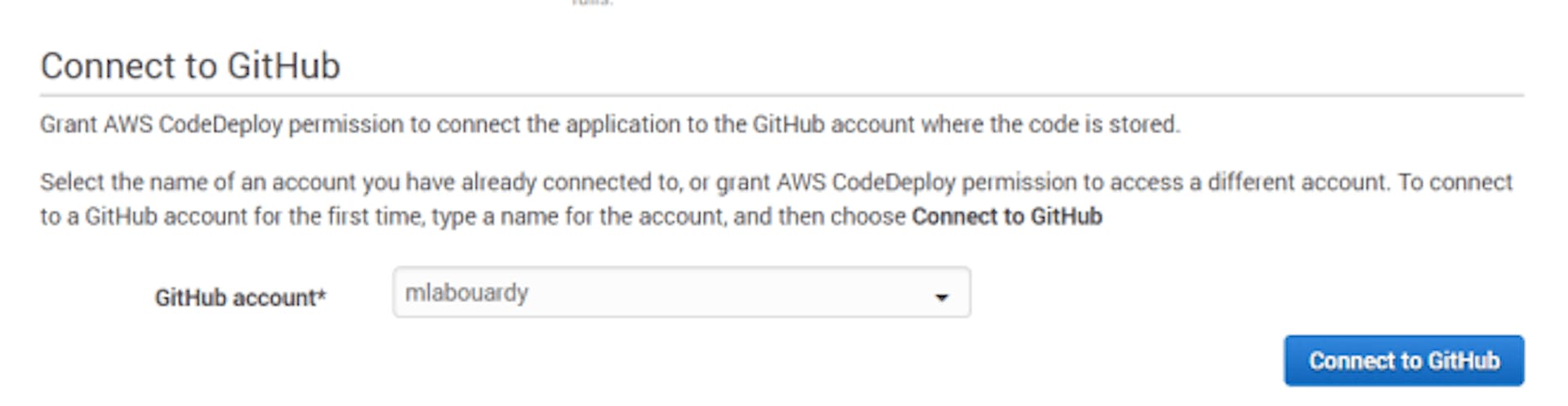Expand the GitHub account selection list
Viewport: 1568px width, 406px height.
click(942, 297)
